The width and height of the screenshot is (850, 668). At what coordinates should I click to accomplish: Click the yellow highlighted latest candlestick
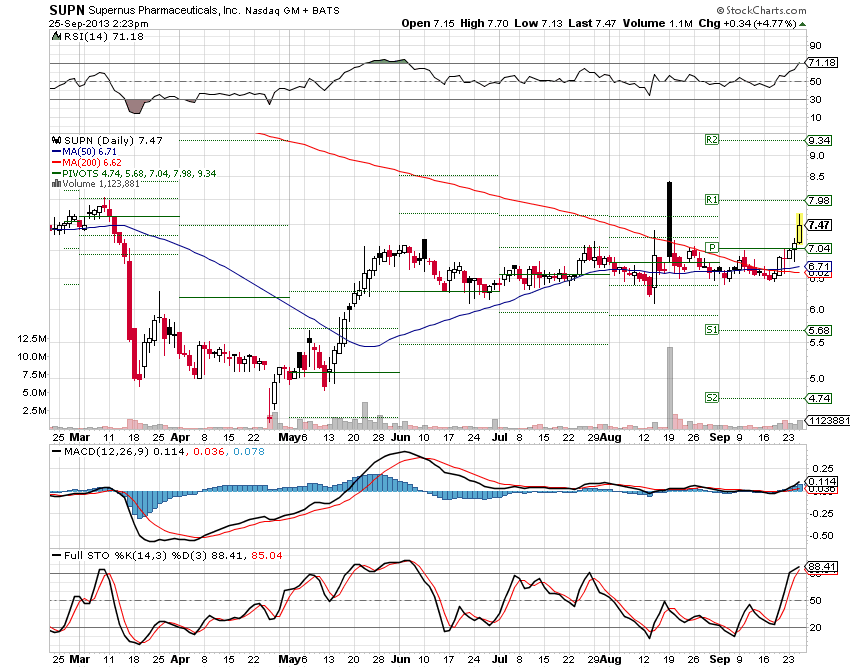[800, 229]
